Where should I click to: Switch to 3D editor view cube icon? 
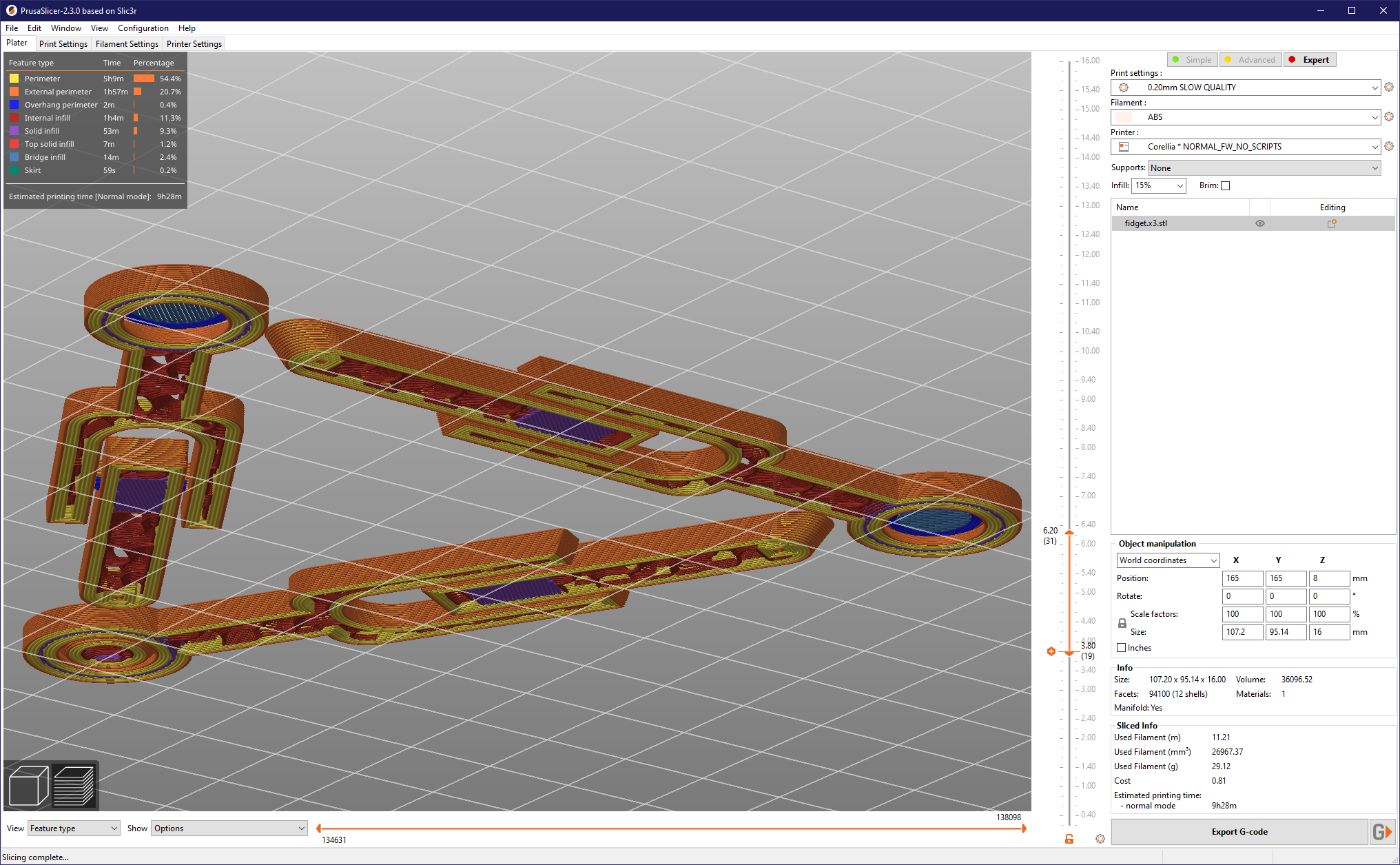click(28, 786)
